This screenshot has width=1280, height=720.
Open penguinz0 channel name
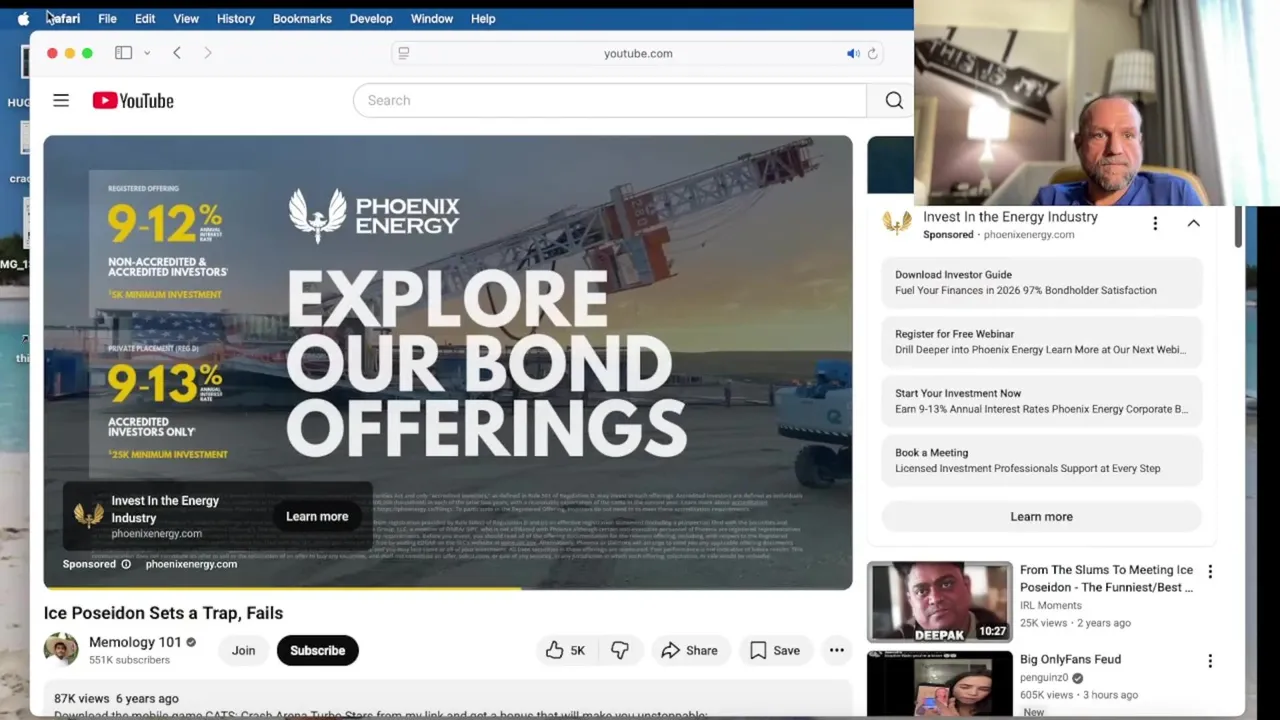point(1044,677)
